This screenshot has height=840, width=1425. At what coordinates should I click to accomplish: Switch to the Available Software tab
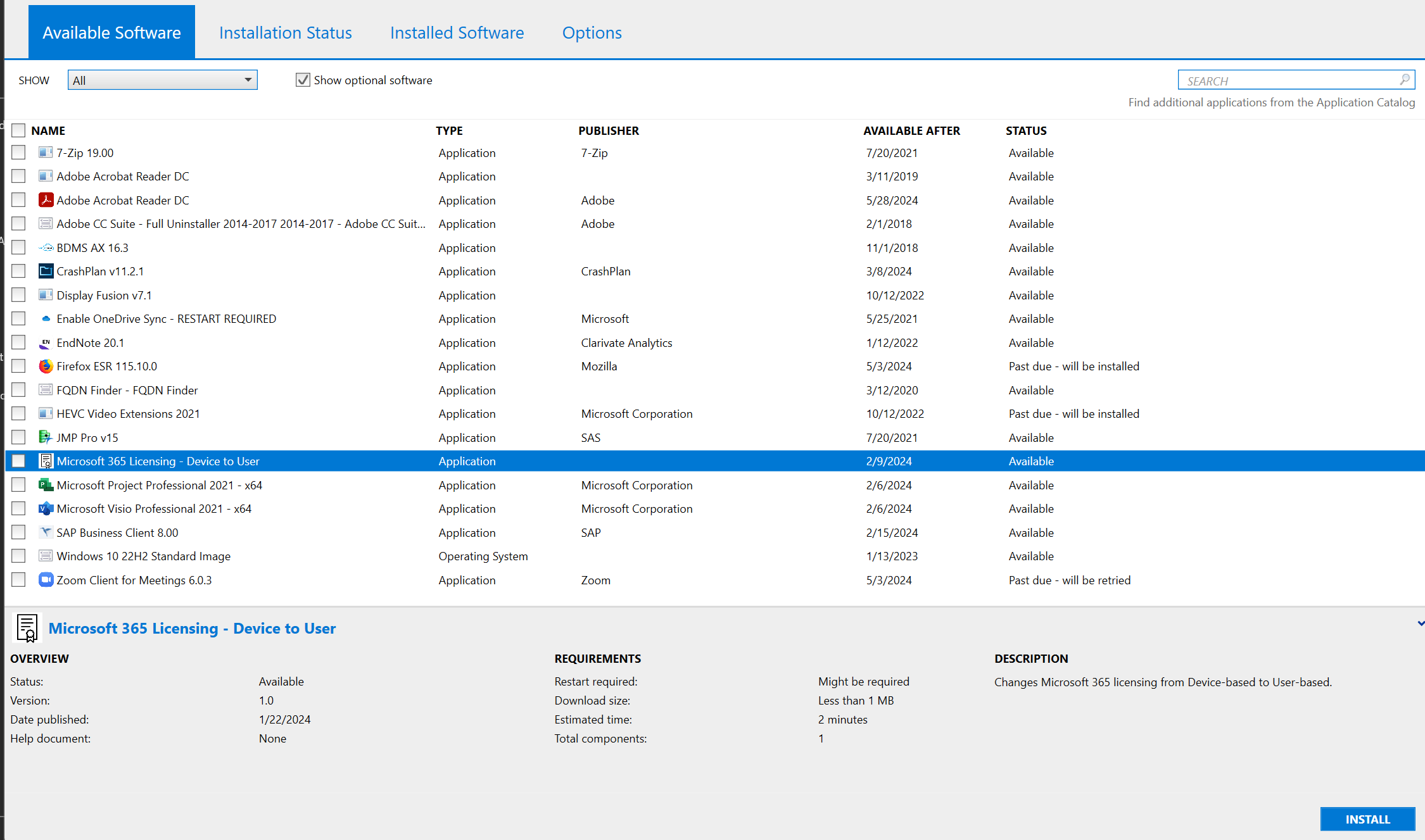111,32
